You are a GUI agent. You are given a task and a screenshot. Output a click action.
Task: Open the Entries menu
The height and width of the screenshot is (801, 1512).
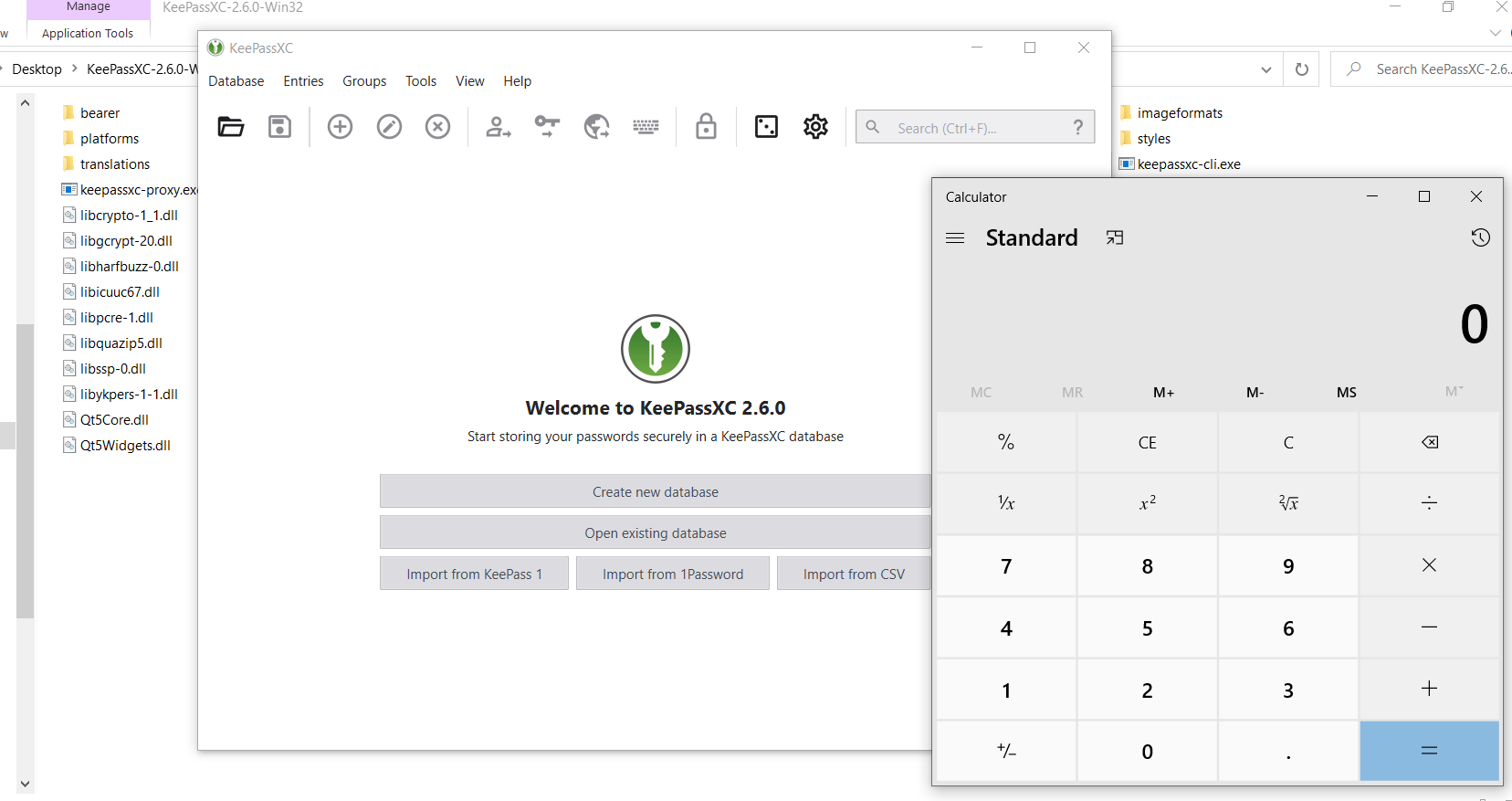pyautogui.click(x=303, y=81)
